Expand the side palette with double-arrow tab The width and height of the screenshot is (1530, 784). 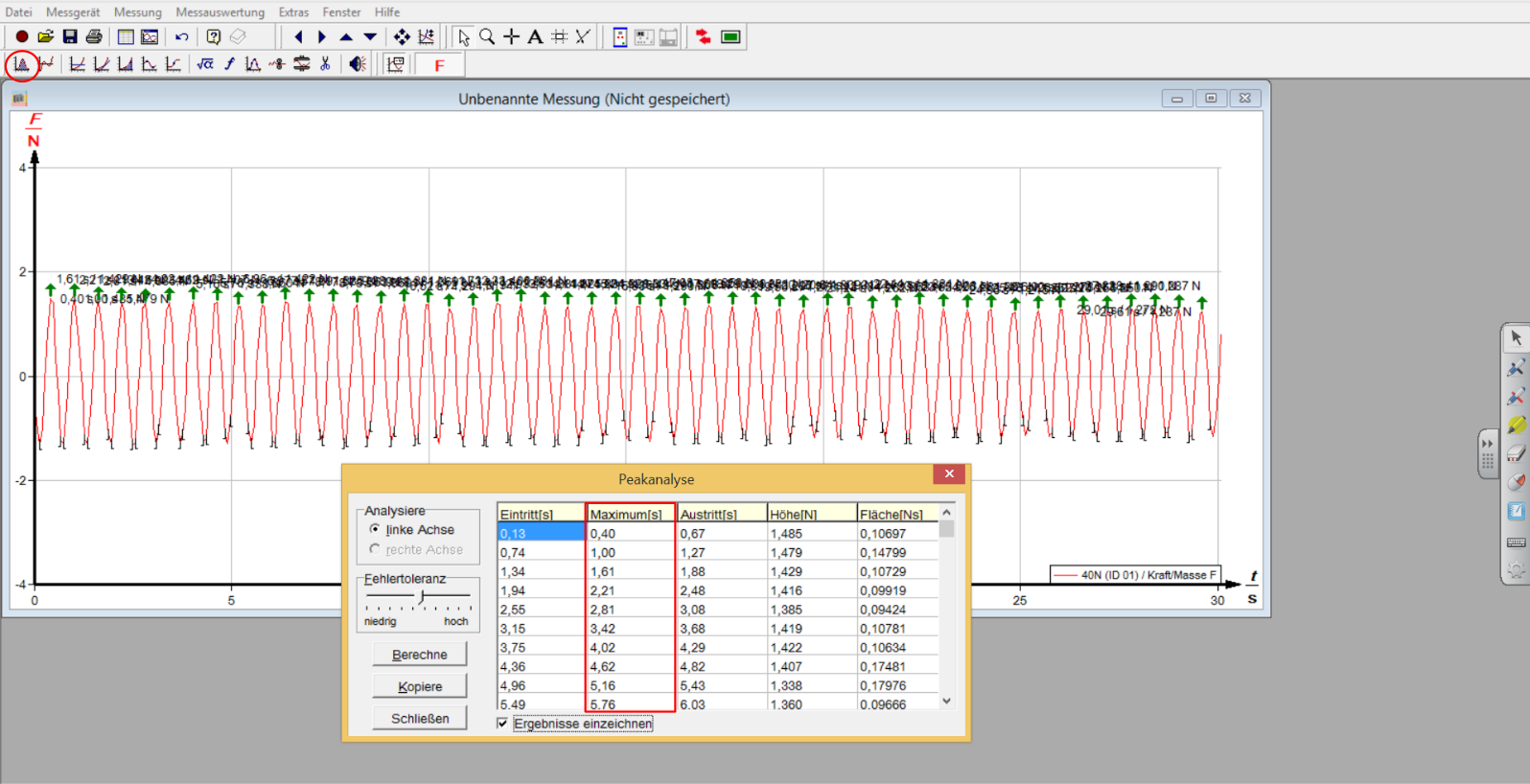(x=1487, y=445)
